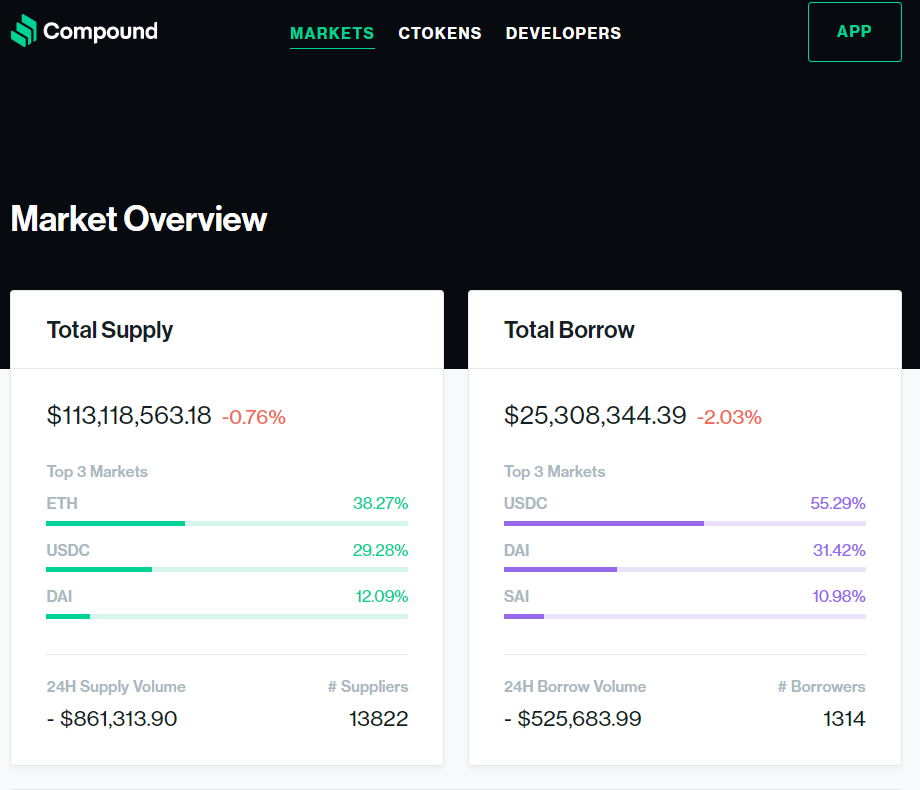This screenshot has width=920, height=790.
Task: Select USDC in Total Borrow markets
Action: [526, 504]
